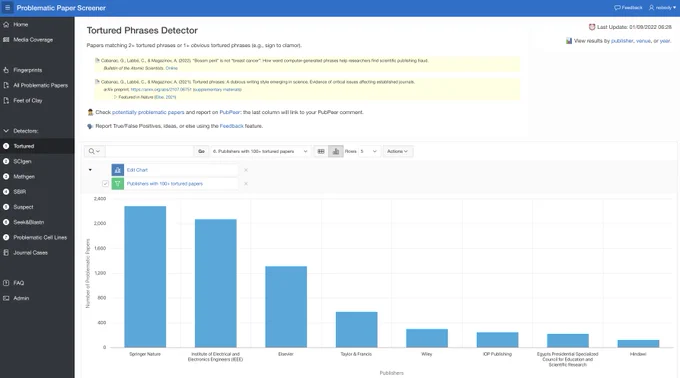
Task: Click the Mathgen detector circle icon
Action: (x=6, y=176)
